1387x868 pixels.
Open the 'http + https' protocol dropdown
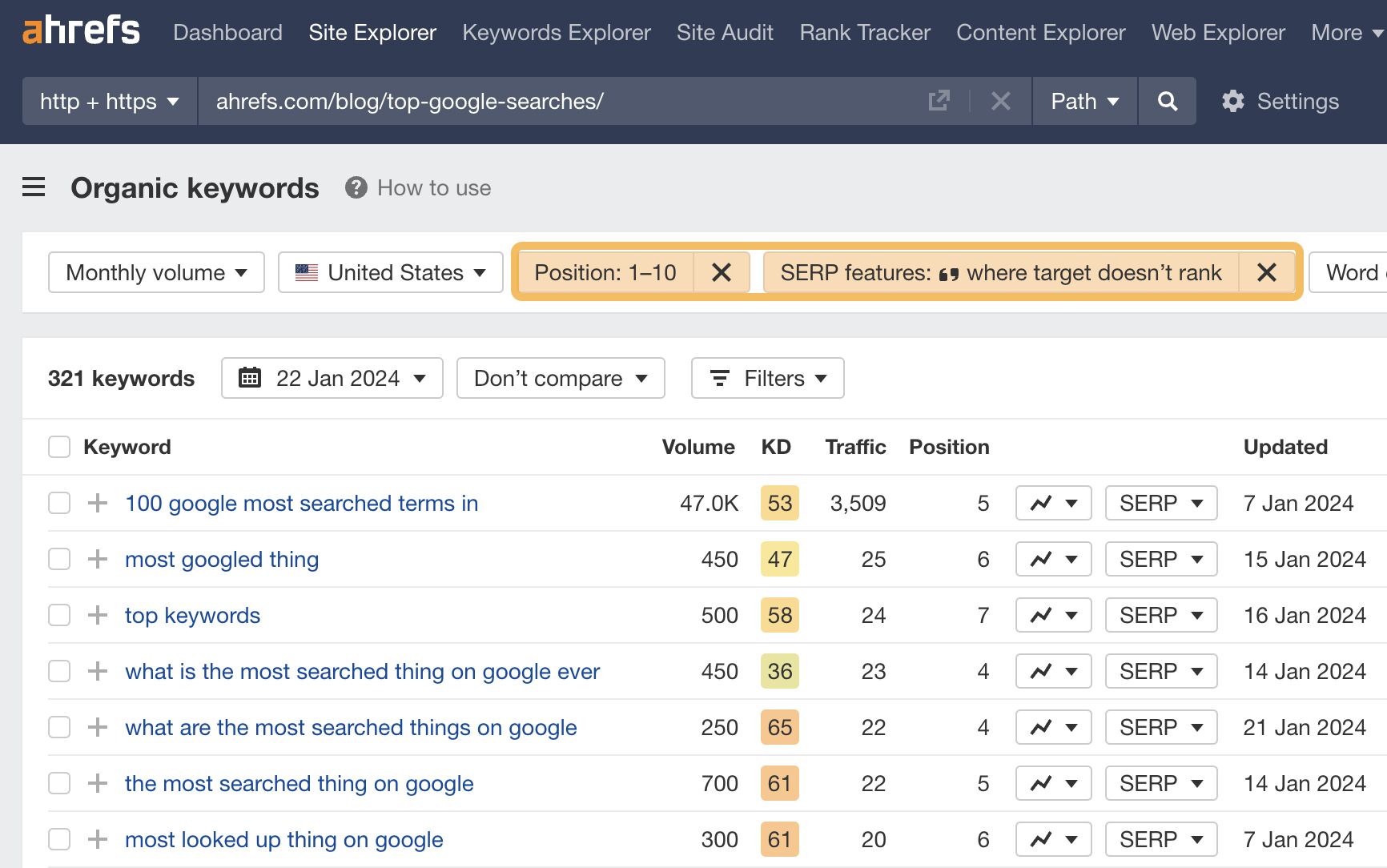pos(107,101)
